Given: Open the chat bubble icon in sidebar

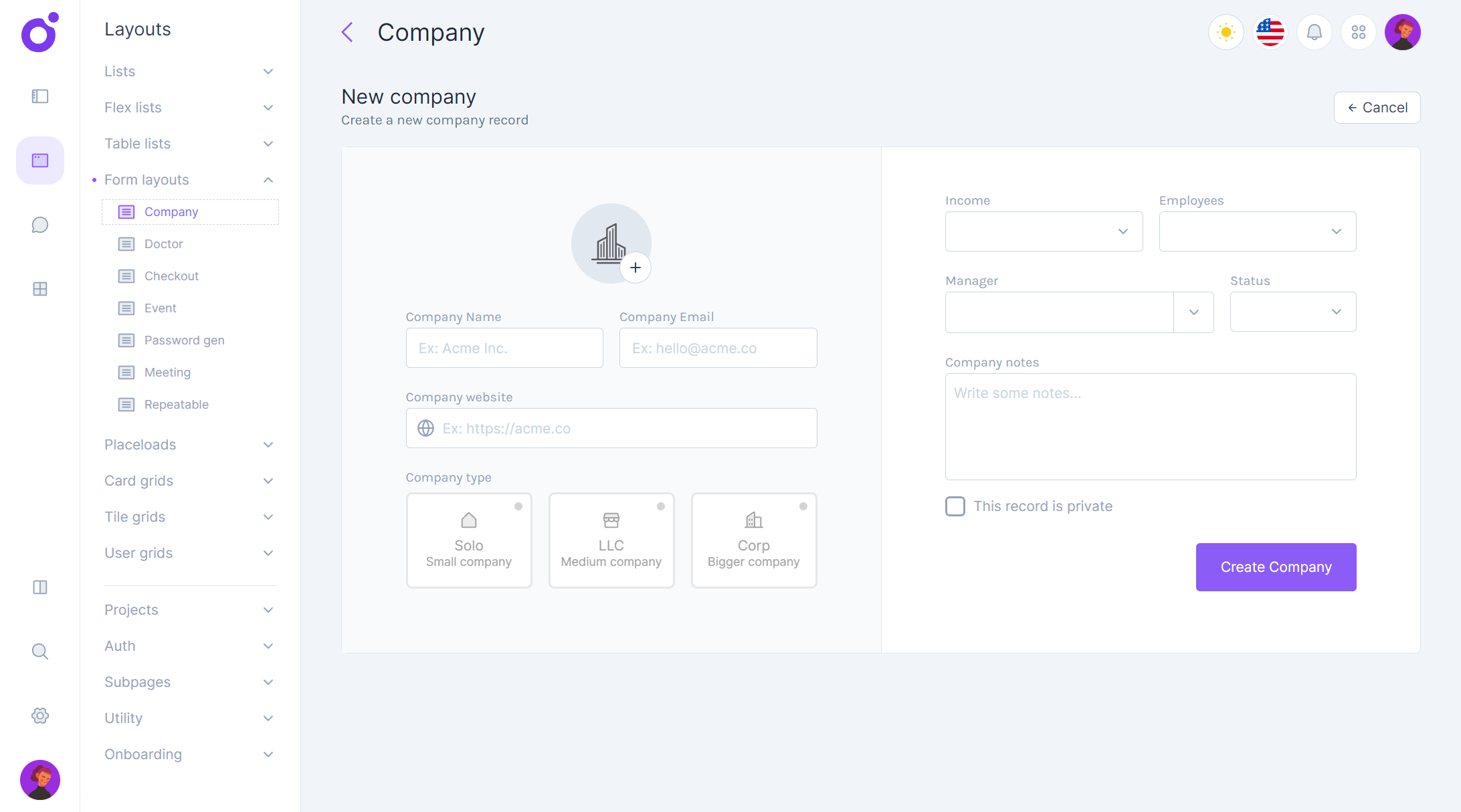Looking at the screenshot, I should (39, 225).
